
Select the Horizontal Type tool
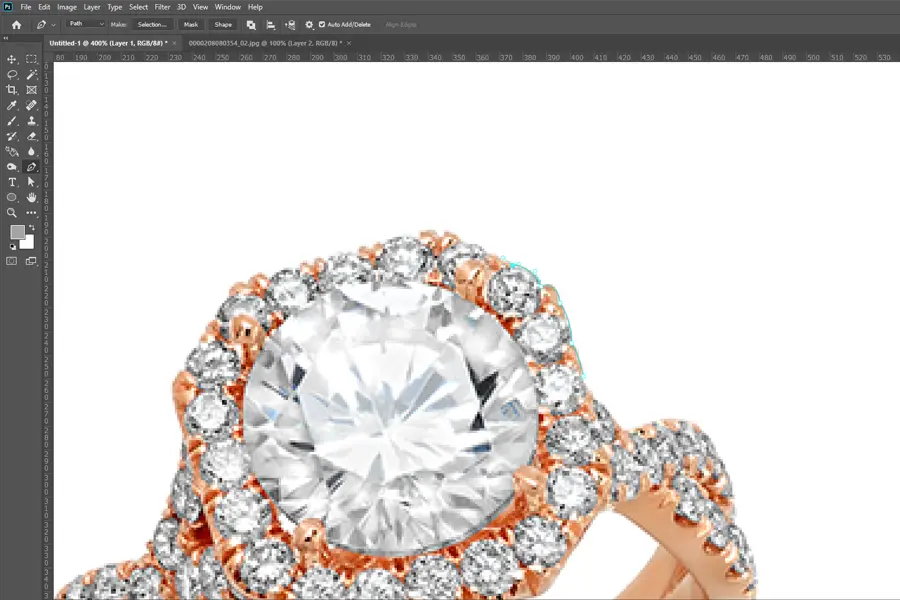click(x=11, y=182)
